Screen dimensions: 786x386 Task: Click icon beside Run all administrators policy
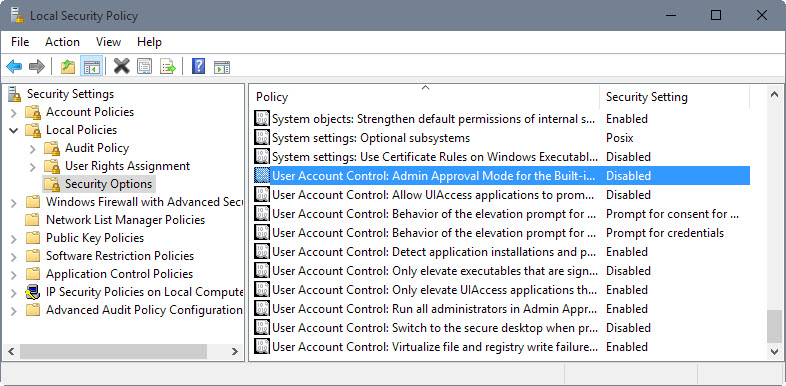[x=262, y=309]
